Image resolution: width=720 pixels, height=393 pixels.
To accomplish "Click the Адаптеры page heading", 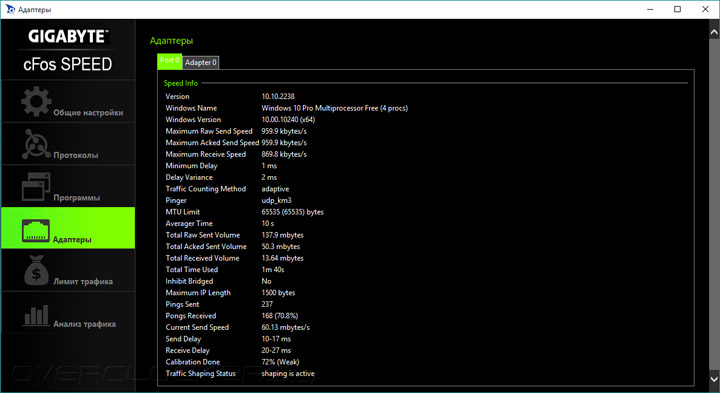I will (x=171, y=41).
